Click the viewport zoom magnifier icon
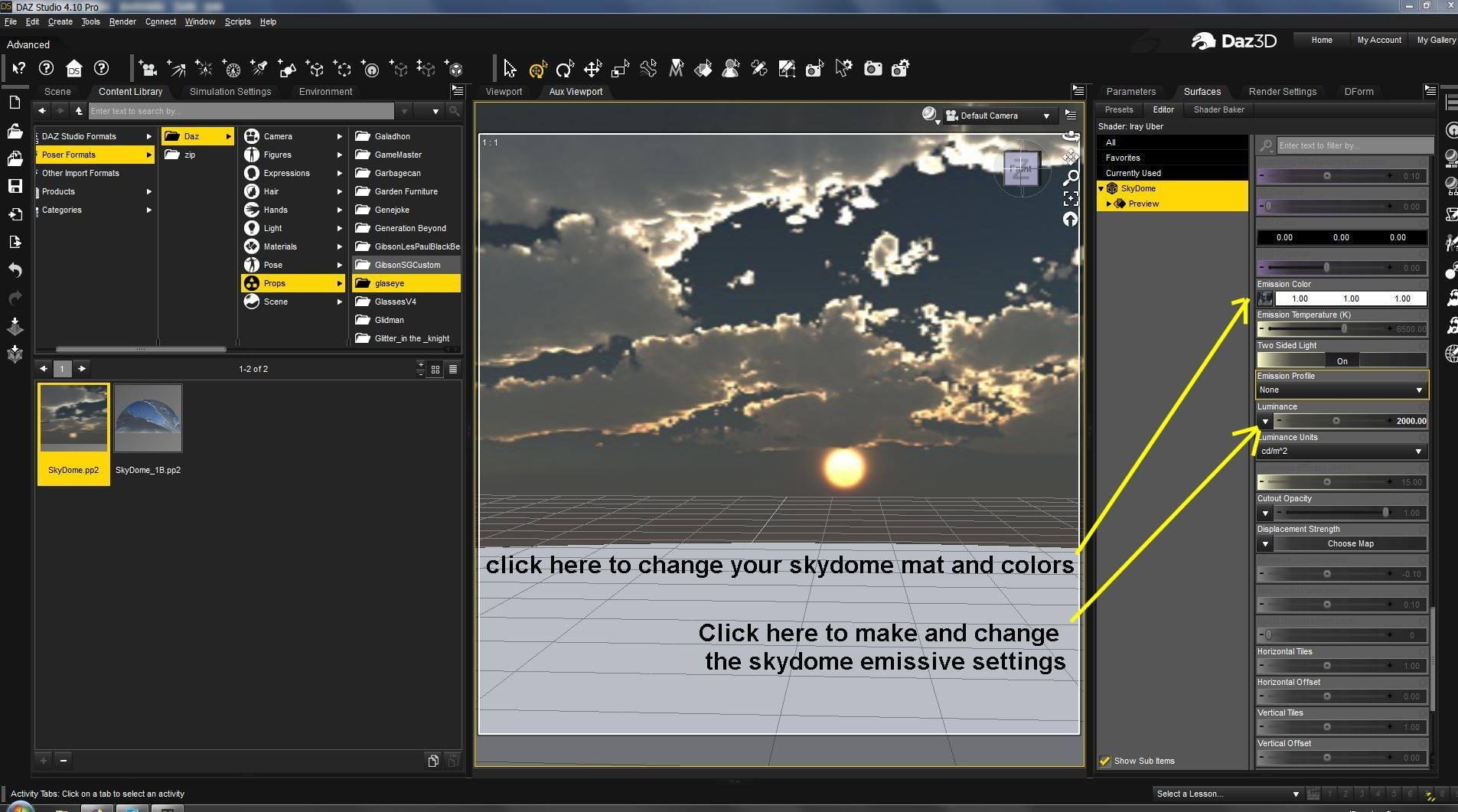This screenshot has height=812, width=1458. 1071,178
